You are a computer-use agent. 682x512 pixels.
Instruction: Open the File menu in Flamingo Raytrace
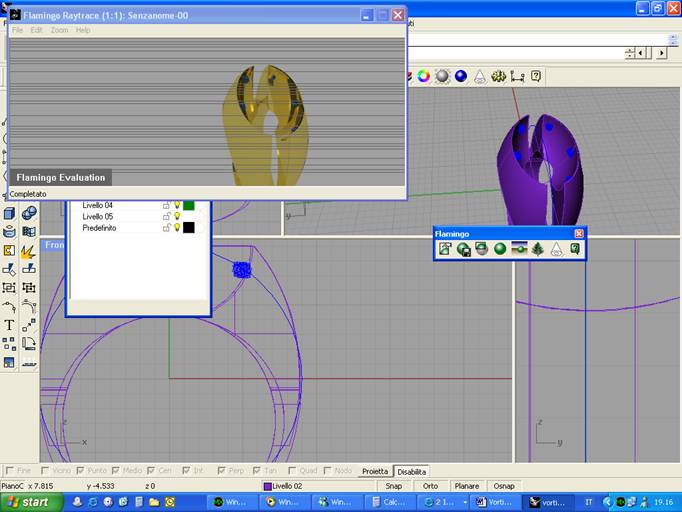pos(17,30)
